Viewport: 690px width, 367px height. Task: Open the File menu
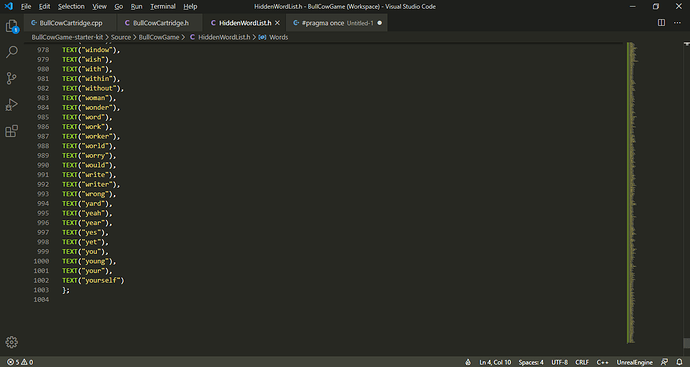tap(26, 7)
